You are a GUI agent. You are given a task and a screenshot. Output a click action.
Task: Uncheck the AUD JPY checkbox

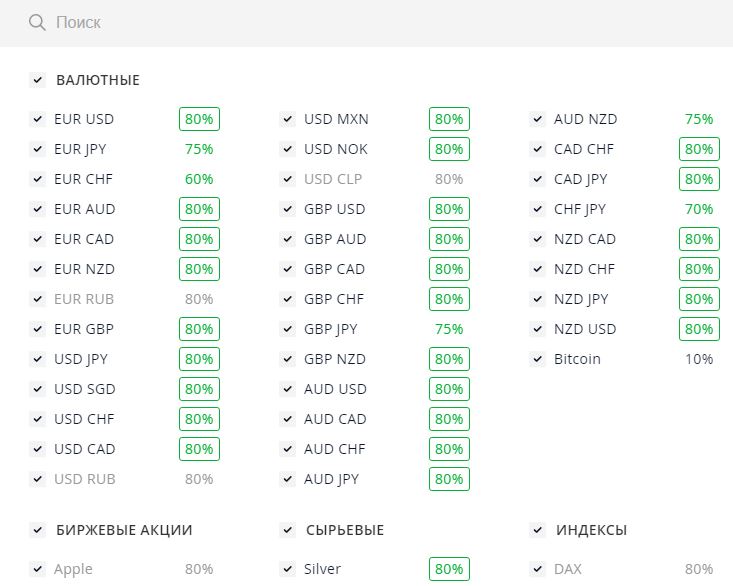[x=287, y=479]
